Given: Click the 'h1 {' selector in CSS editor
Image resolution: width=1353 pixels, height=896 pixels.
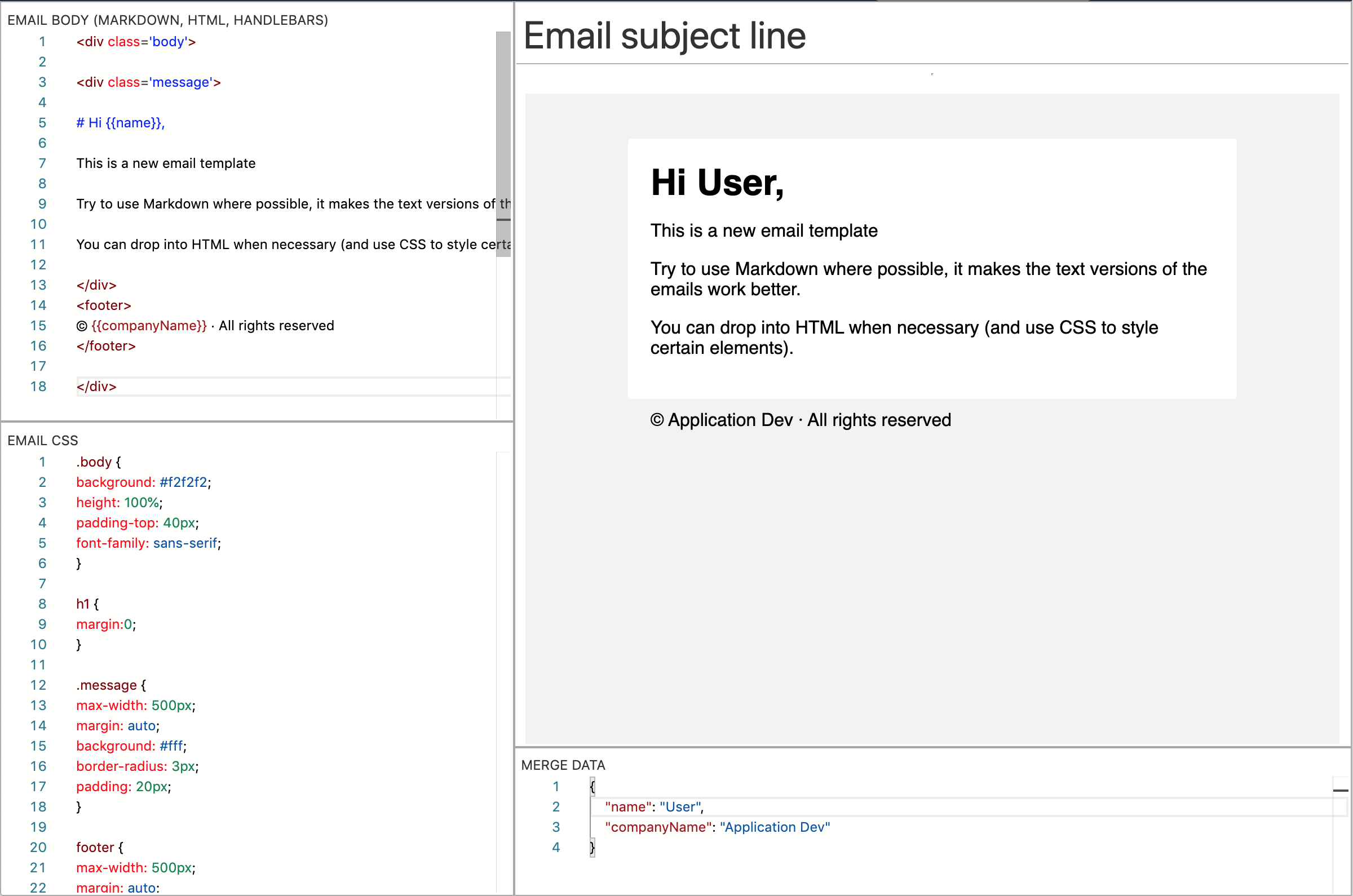Looking at the screenshot, I should pyautogui.click(x=87, y=604).
